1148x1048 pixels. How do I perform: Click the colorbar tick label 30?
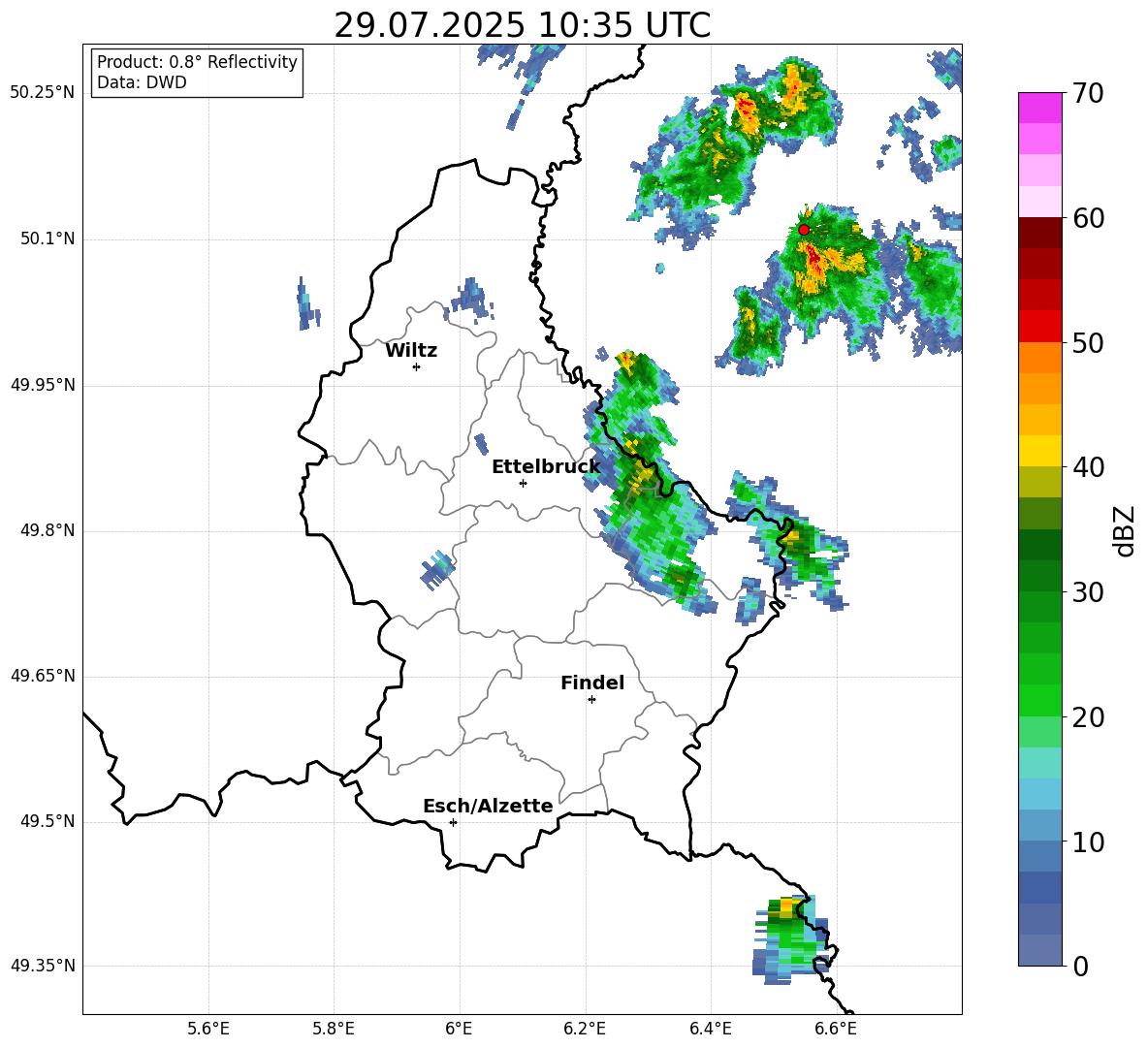point(1088,592)
